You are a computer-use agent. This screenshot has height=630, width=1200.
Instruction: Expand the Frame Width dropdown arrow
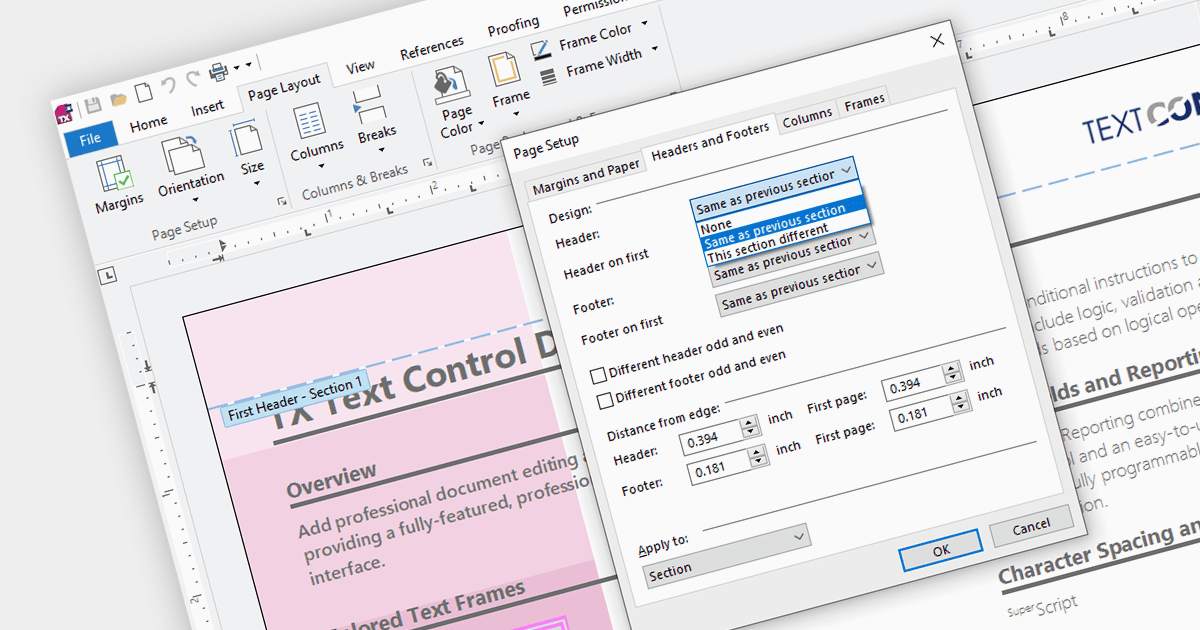tap(655, 47)
